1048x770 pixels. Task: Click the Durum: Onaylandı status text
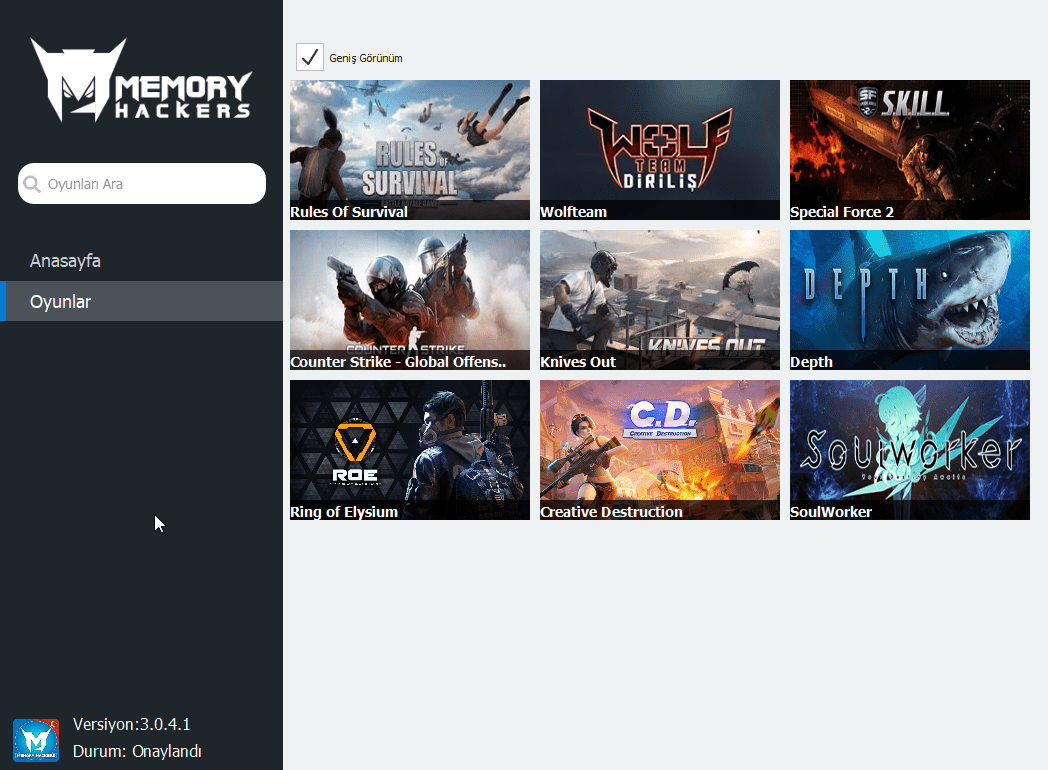(x=137, y=751)
